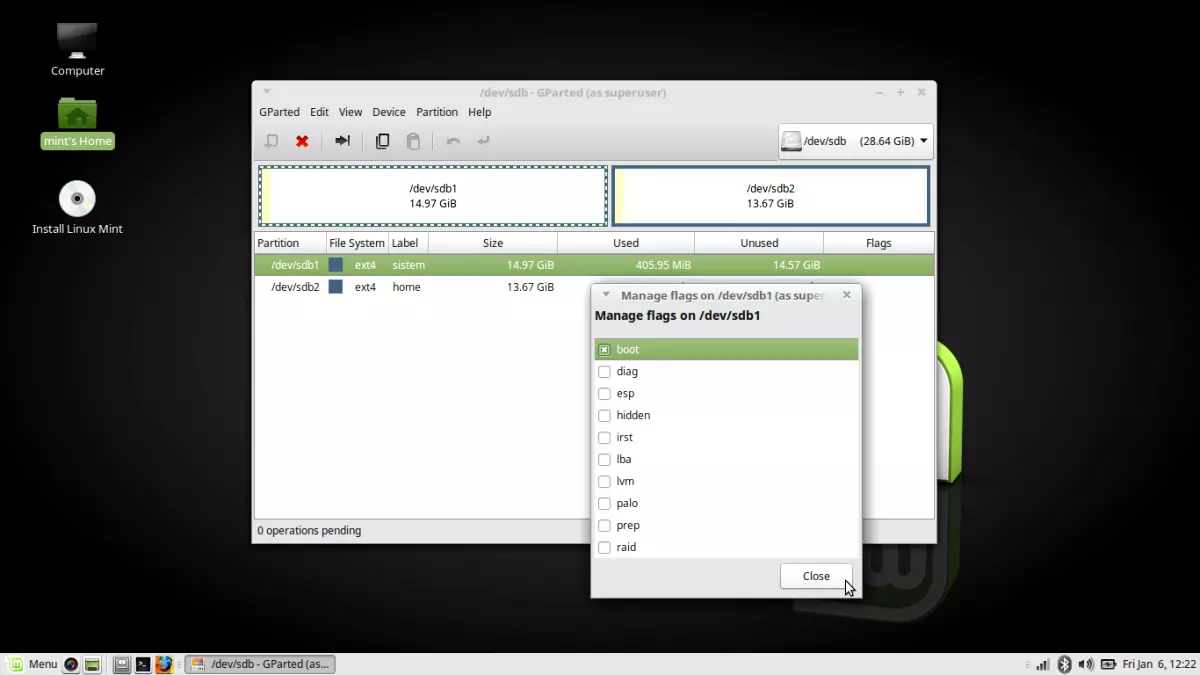Viewport: 1200px width, 675px height.
Task: Close the manage flags dialog
Action: pyautogui.click(x=816, y=576)
